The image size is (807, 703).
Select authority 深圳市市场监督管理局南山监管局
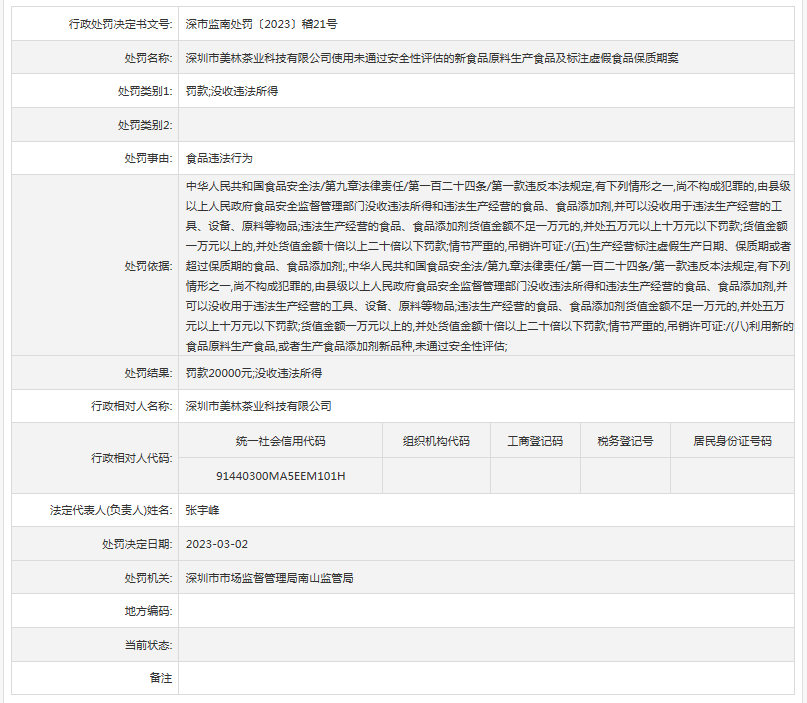(x=269, y=578)
